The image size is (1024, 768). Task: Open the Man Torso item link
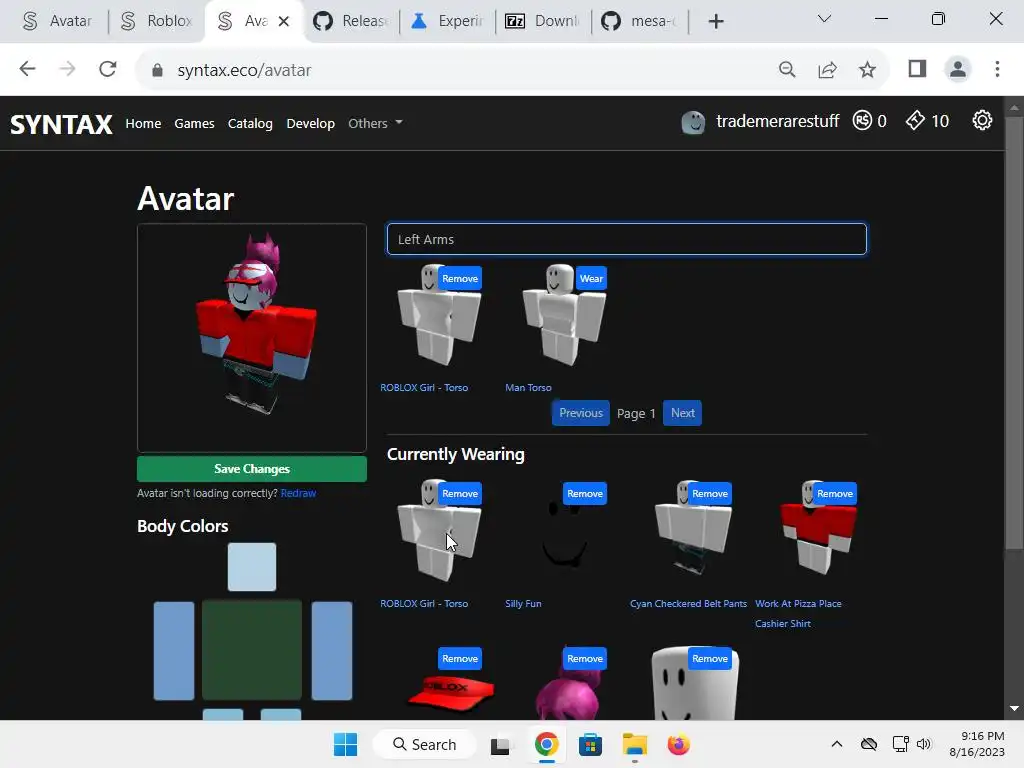pos(528,387)
